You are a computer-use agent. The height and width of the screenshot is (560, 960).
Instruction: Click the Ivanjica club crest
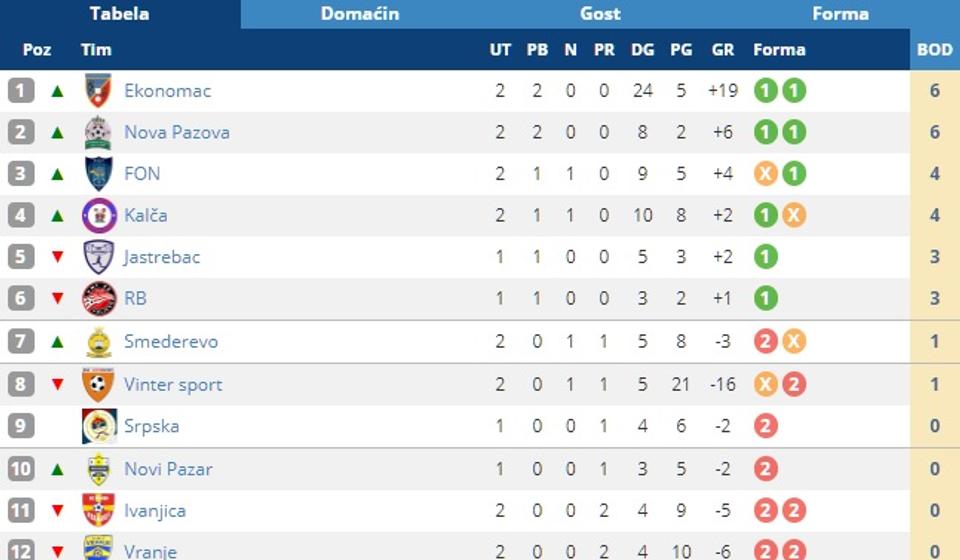click(x=98, y=511)
